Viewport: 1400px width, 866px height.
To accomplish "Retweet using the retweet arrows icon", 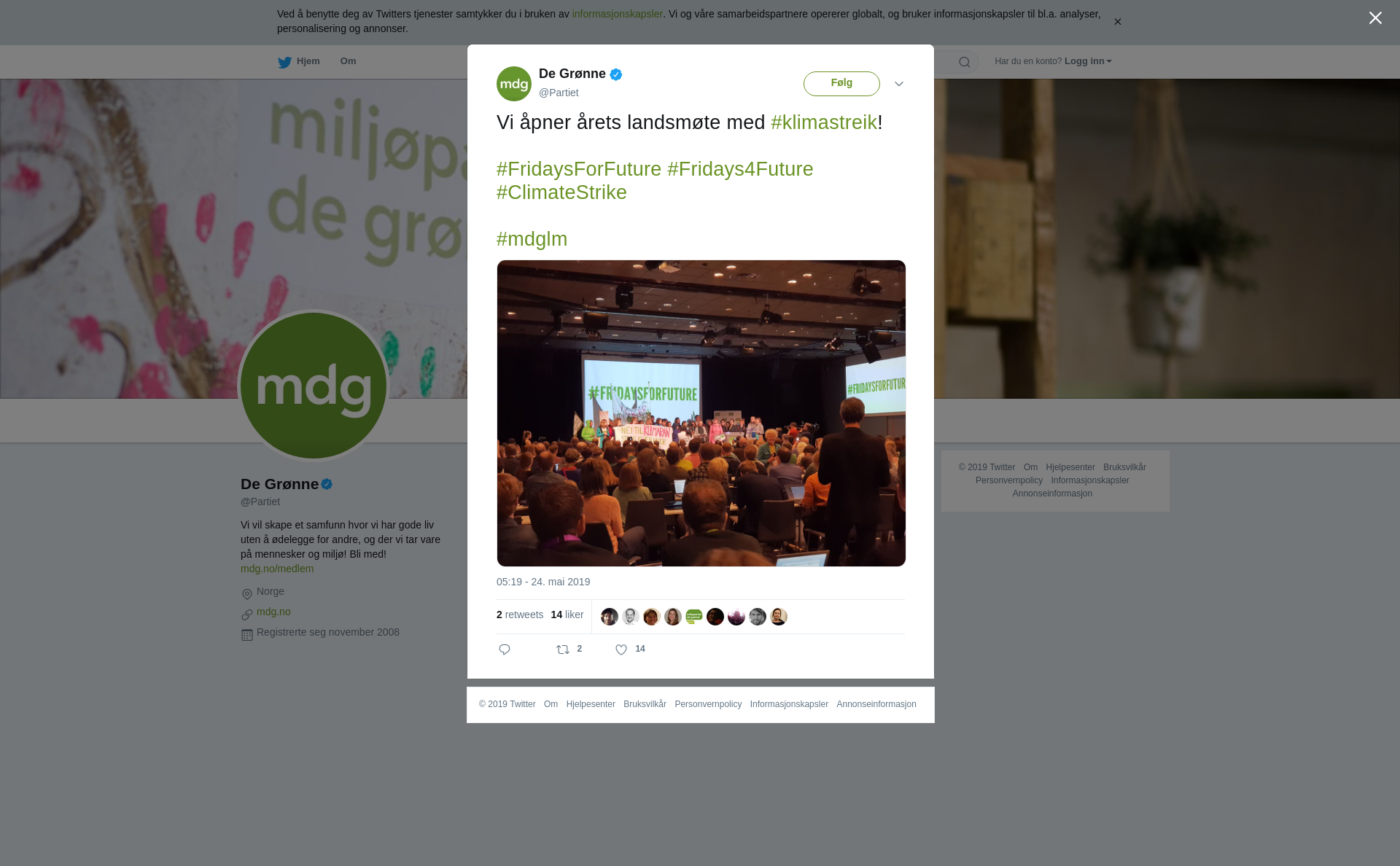I will click(563, 649).
